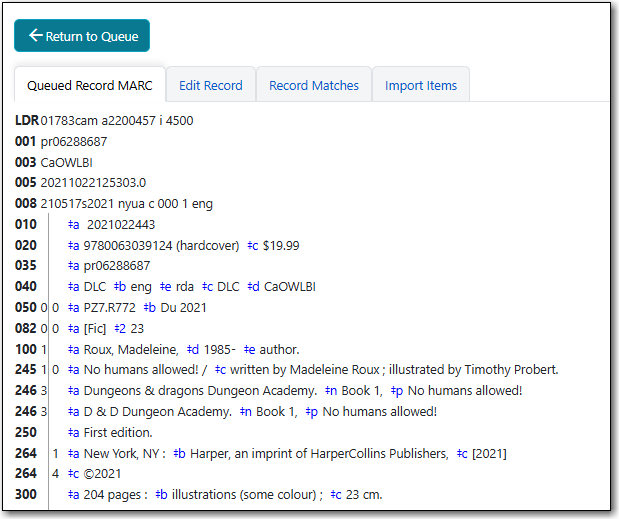Click the relator term author.
The height and width of the screenshot is (519, 619).
click(279, 349)
